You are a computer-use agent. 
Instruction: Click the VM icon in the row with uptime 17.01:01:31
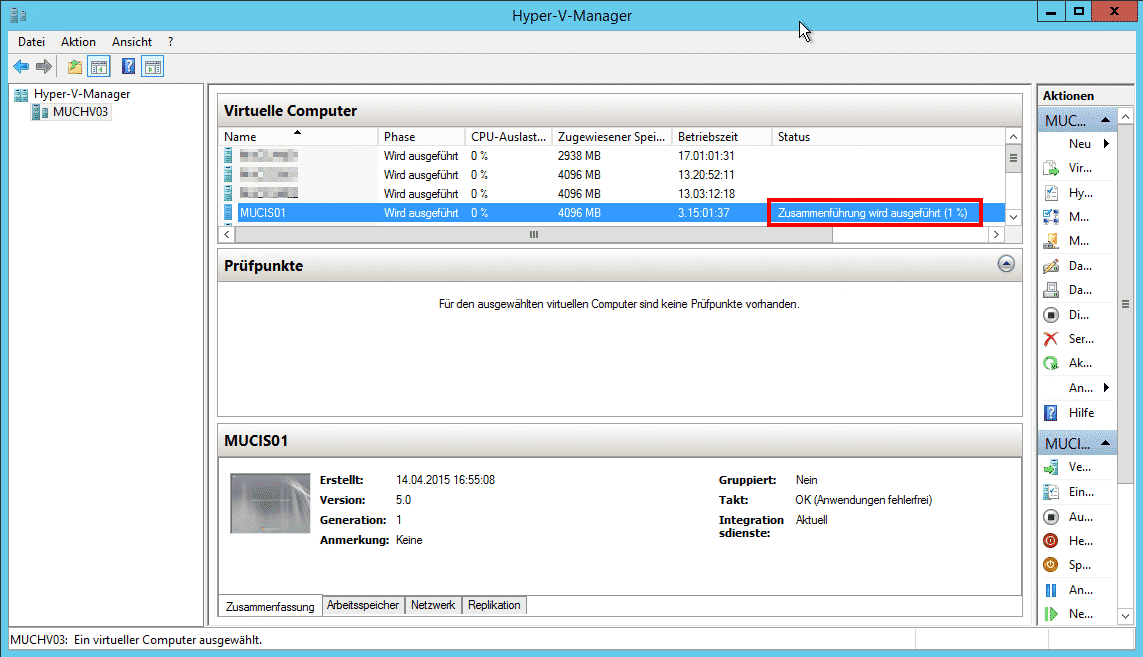click(x=228, y=155)
